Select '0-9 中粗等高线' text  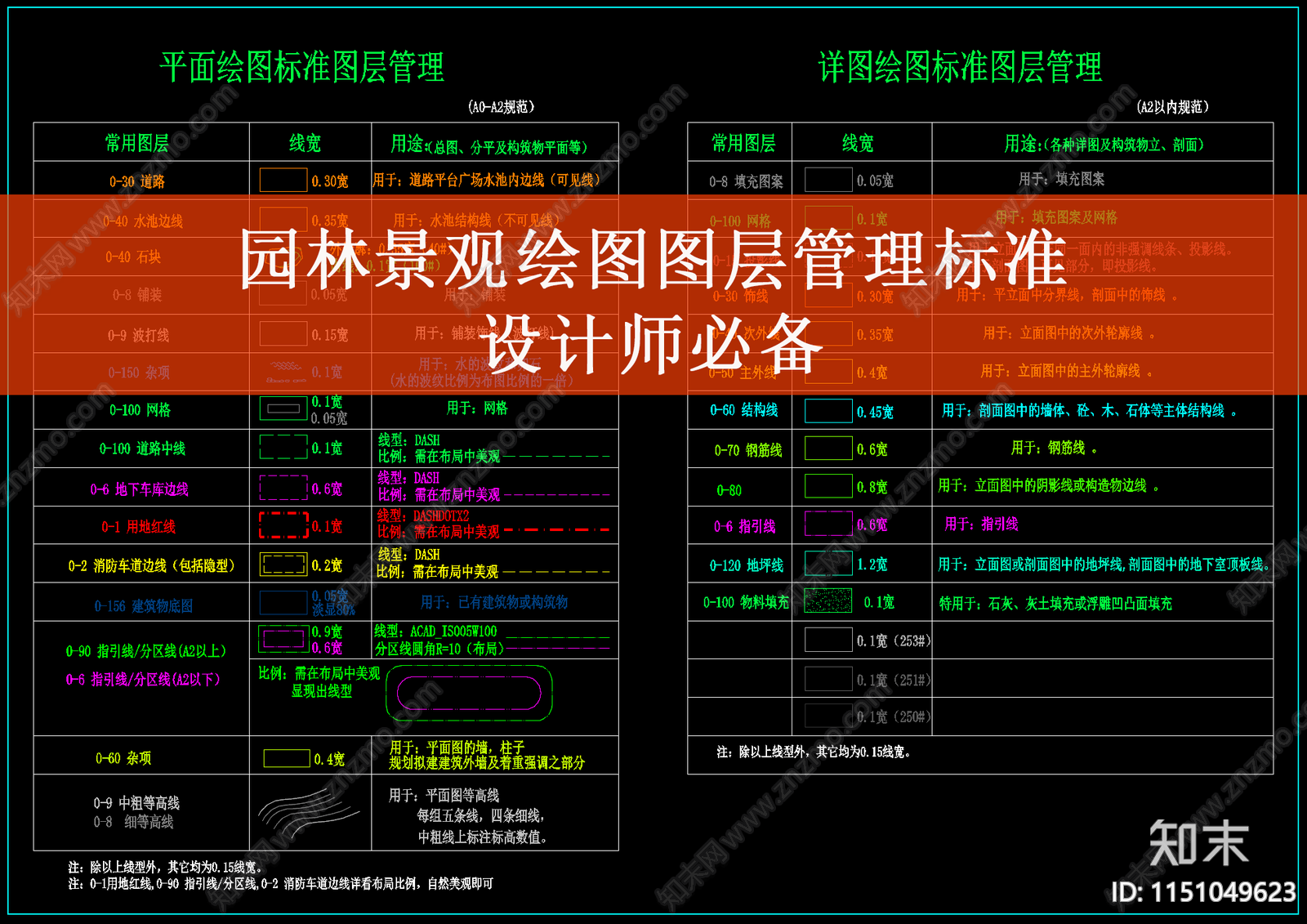[x=136, y=803]
